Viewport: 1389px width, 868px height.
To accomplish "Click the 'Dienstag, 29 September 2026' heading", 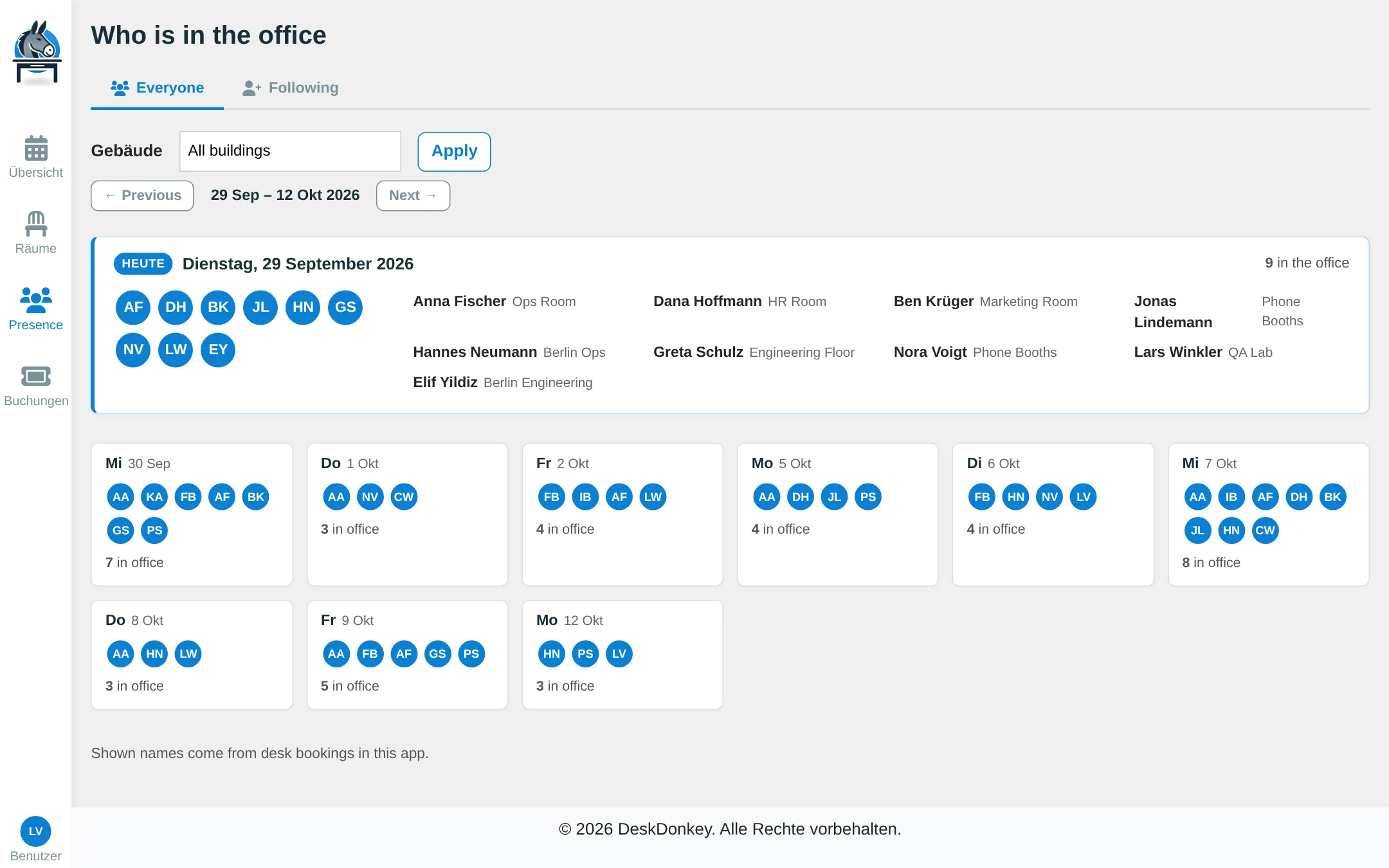I will tap(298, 264).
